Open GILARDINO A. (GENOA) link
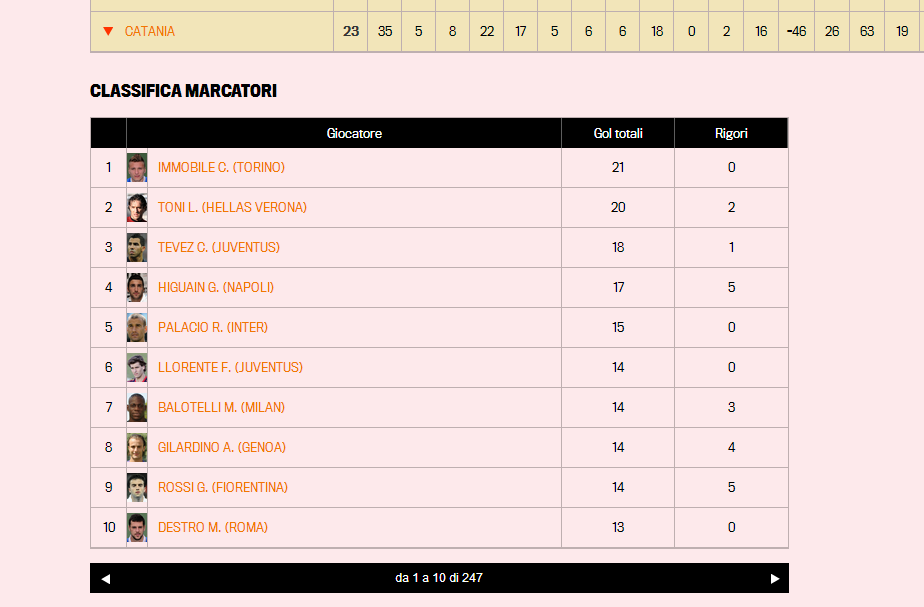The image size is (924, 607). click(x=222, y=448)
